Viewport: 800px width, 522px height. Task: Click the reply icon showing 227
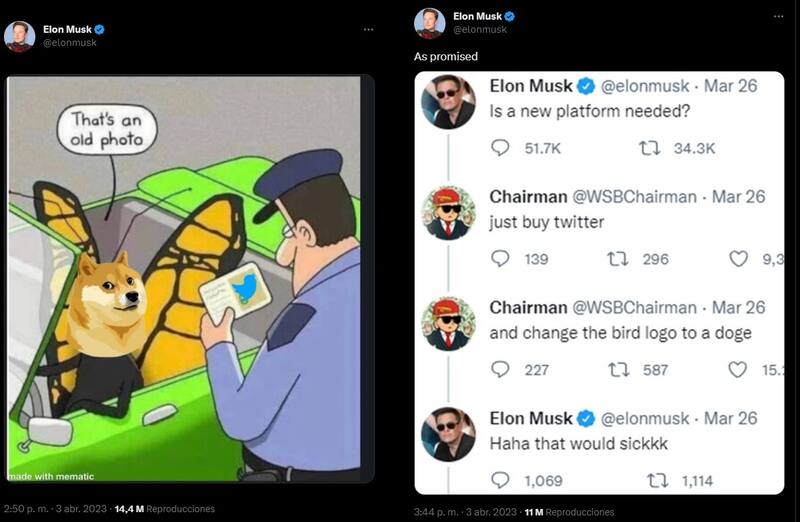pyautogui.click(x=501, y=370)
